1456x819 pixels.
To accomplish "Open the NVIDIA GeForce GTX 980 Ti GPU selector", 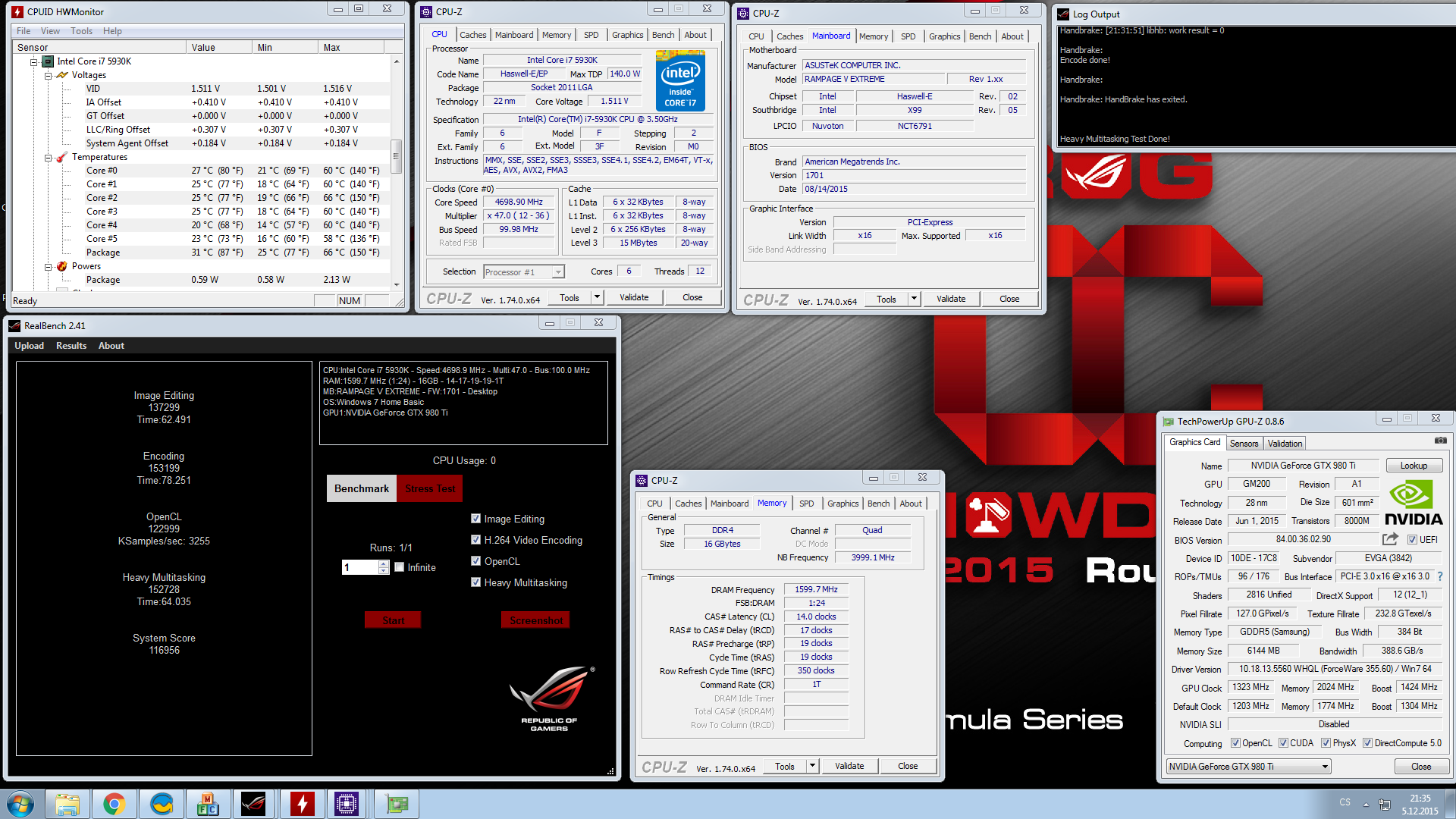I will coord(1248,767).
